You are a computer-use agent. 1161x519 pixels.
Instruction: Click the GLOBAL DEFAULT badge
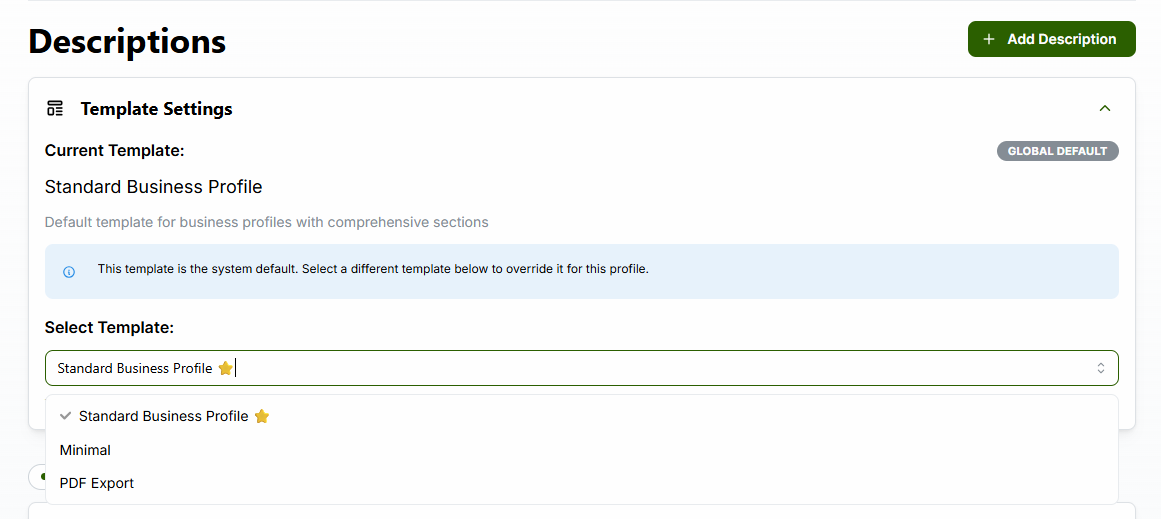[x=1057, y=151]
